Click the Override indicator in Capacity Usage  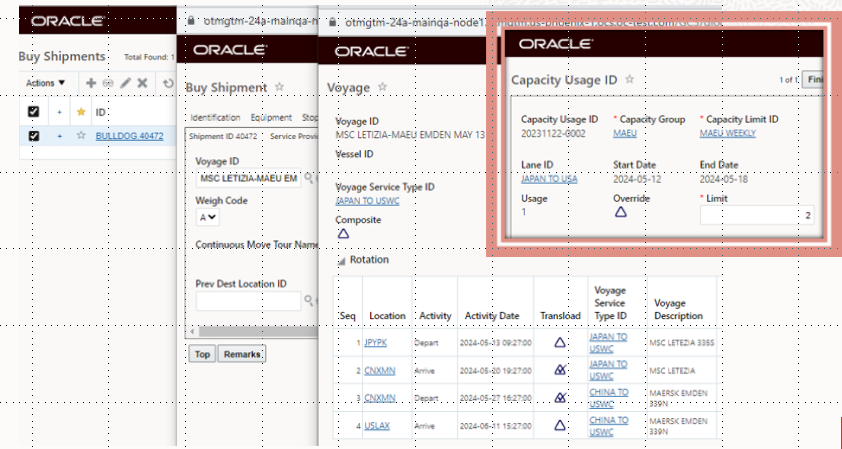(x=620, y=212)
